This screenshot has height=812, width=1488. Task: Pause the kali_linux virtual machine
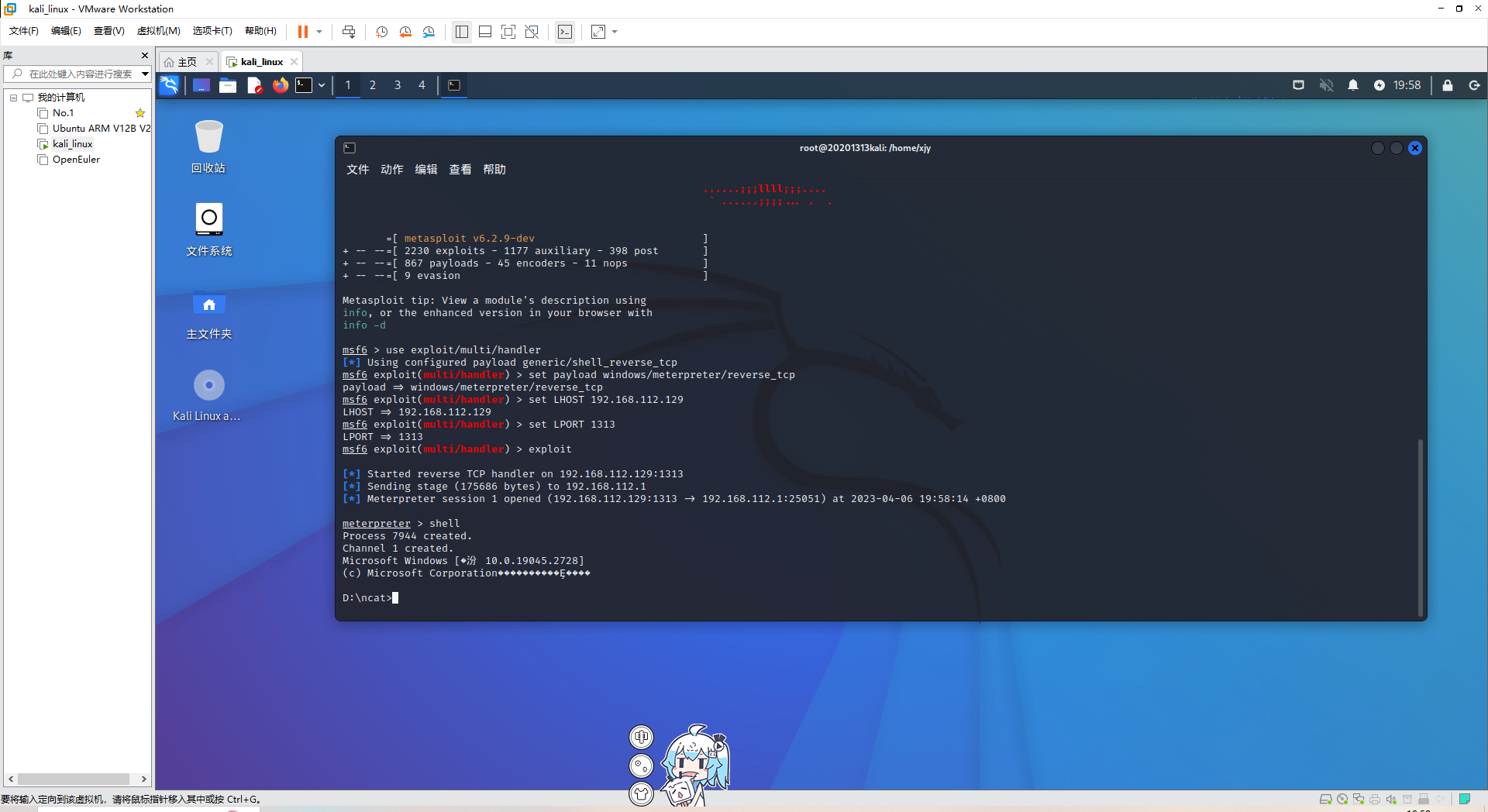(x=303, y=32)
